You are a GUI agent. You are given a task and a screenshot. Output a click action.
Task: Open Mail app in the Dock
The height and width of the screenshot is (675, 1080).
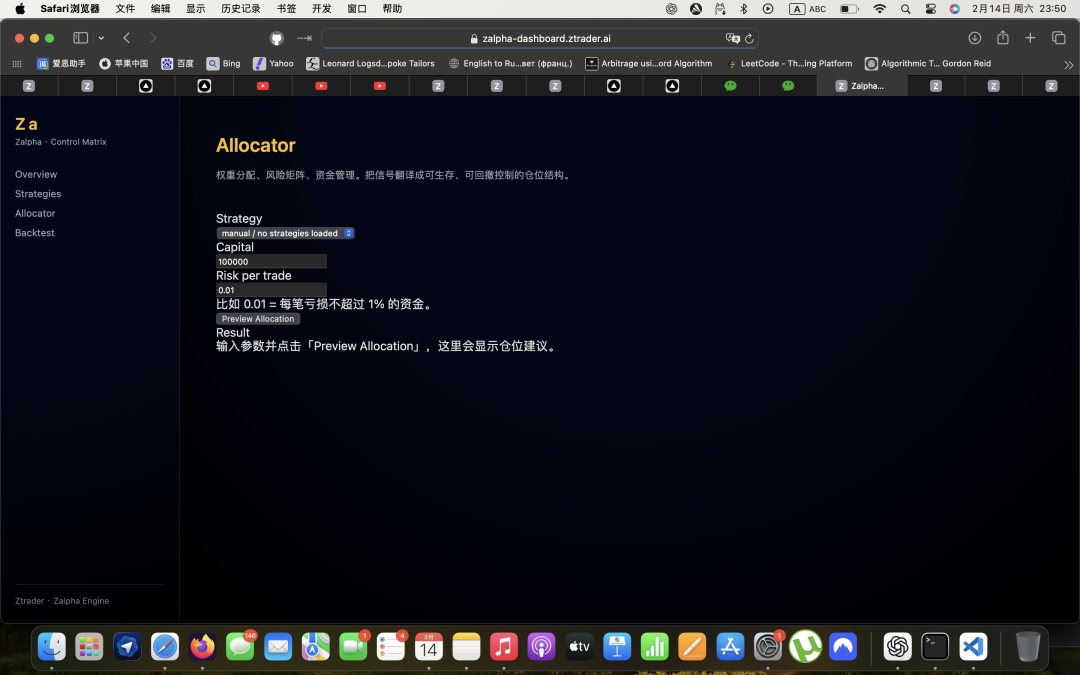click(278, 647)
